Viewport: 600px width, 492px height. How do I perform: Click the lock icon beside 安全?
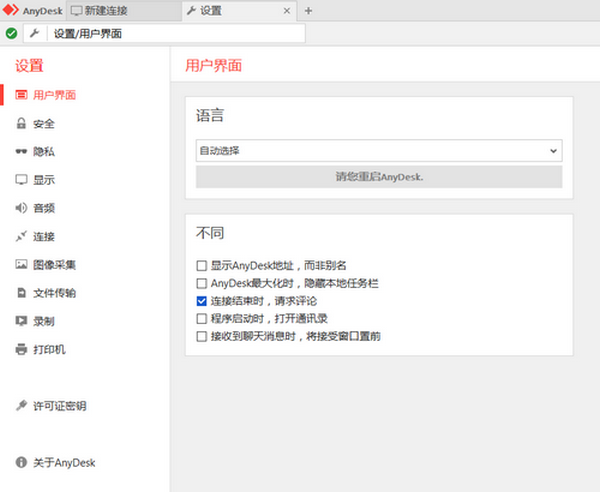click(21, 124)
